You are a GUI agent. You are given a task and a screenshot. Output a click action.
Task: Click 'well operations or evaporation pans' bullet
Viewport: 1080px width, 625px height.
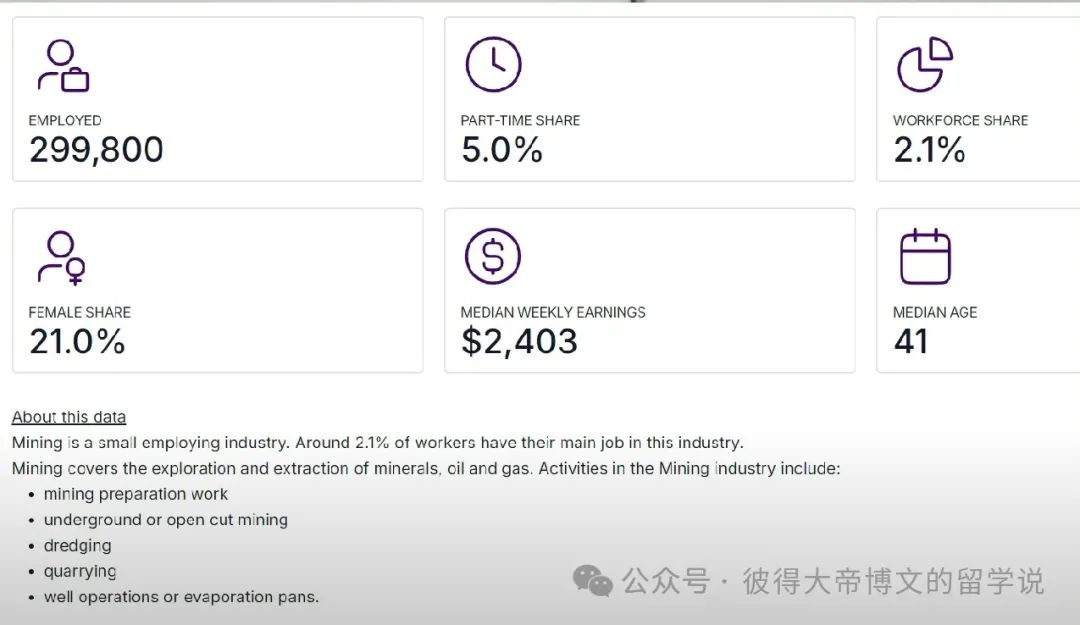(181, 597)
